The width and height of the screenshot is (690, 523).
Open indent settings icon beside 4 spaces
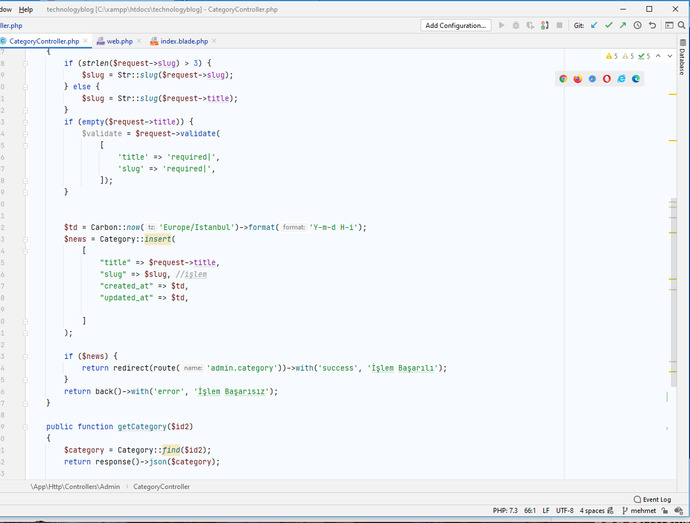point(610,511)
